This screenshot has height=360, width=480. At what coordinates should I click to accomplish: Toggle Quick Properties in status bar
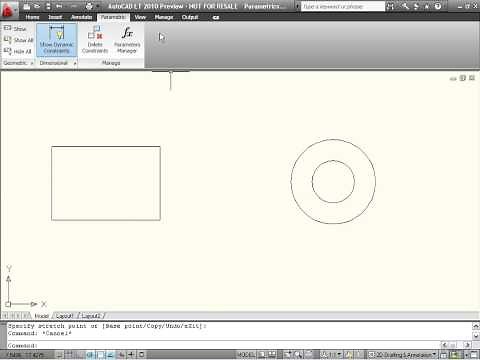(141, 354)
